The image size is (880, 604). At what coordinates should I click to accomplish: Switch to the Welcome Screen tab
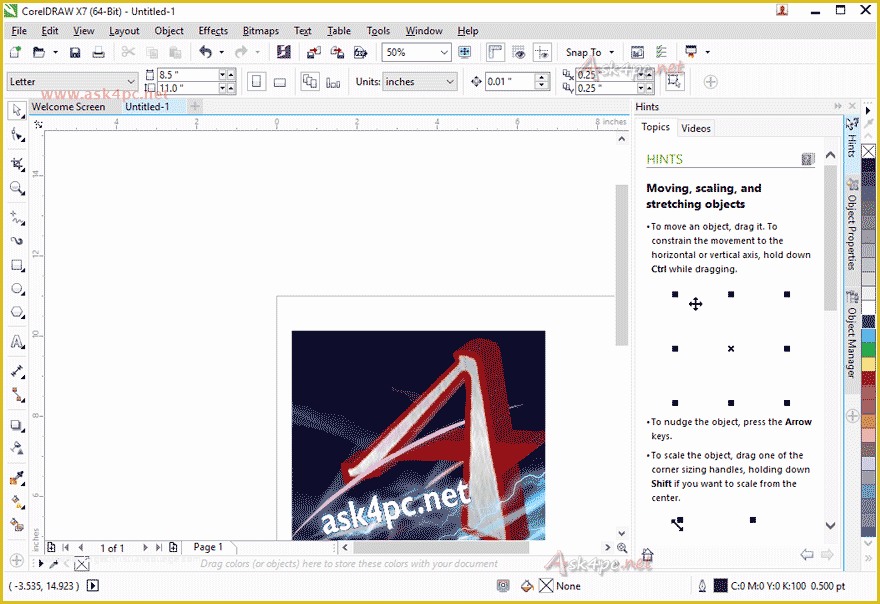[68, 107]
